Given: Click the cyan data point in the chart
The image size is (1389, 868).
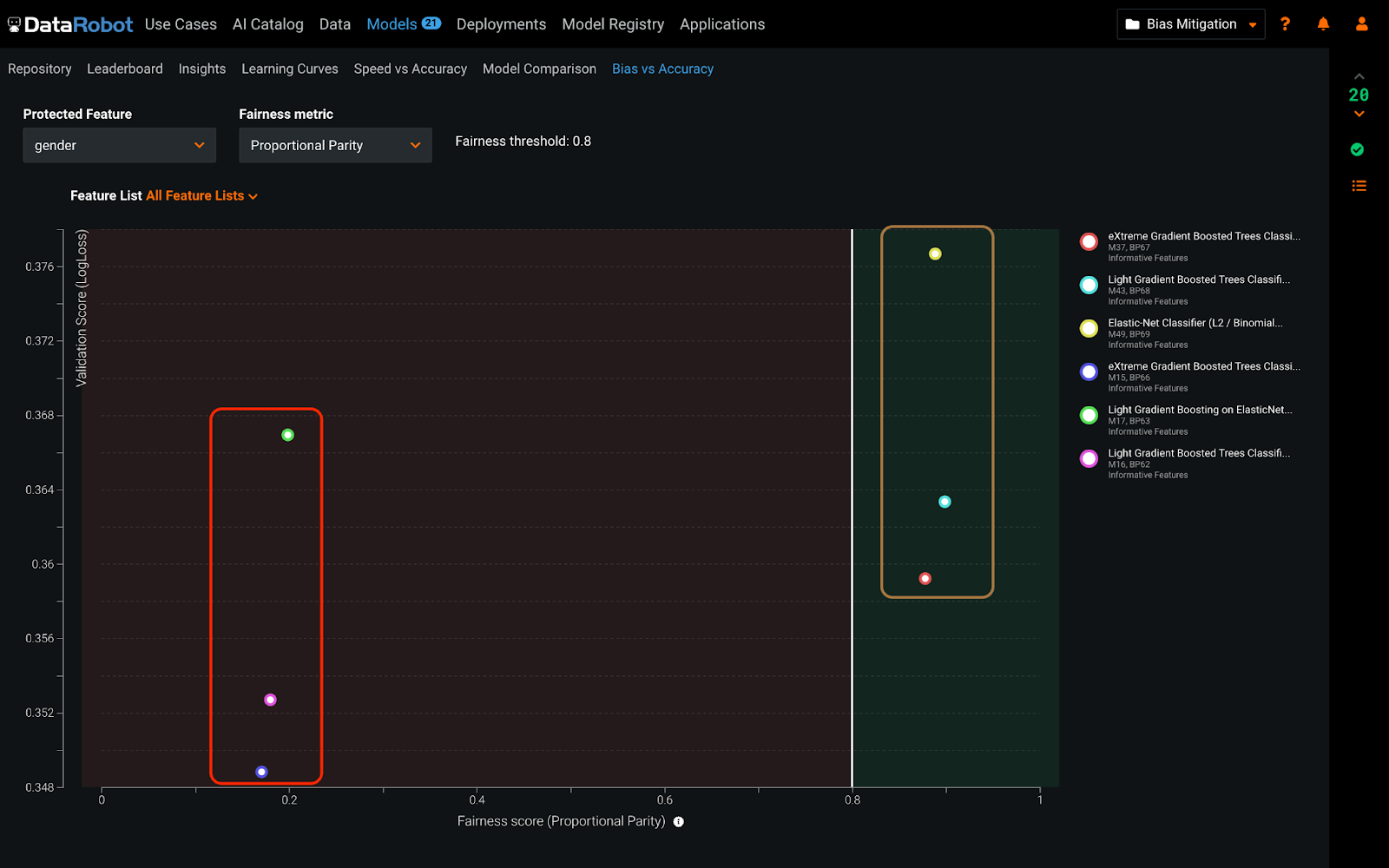Looking at the screenshot, I should (x=945, y=502).
